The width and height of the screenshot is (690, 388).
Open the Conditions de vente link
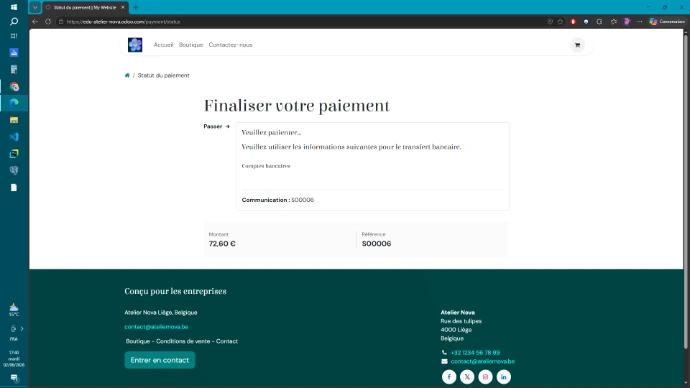[x=183, y=341]
